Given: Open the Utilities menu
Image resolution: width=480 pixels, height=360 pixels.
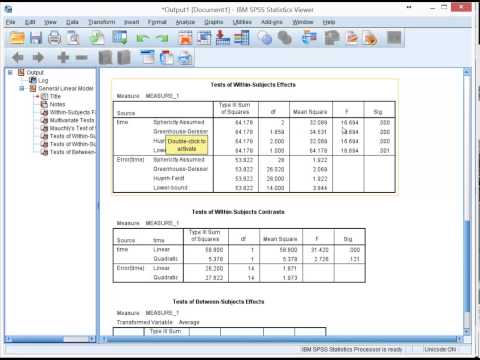Looking at the screenshot, I should pyautogui.click(x=242, y=22).
